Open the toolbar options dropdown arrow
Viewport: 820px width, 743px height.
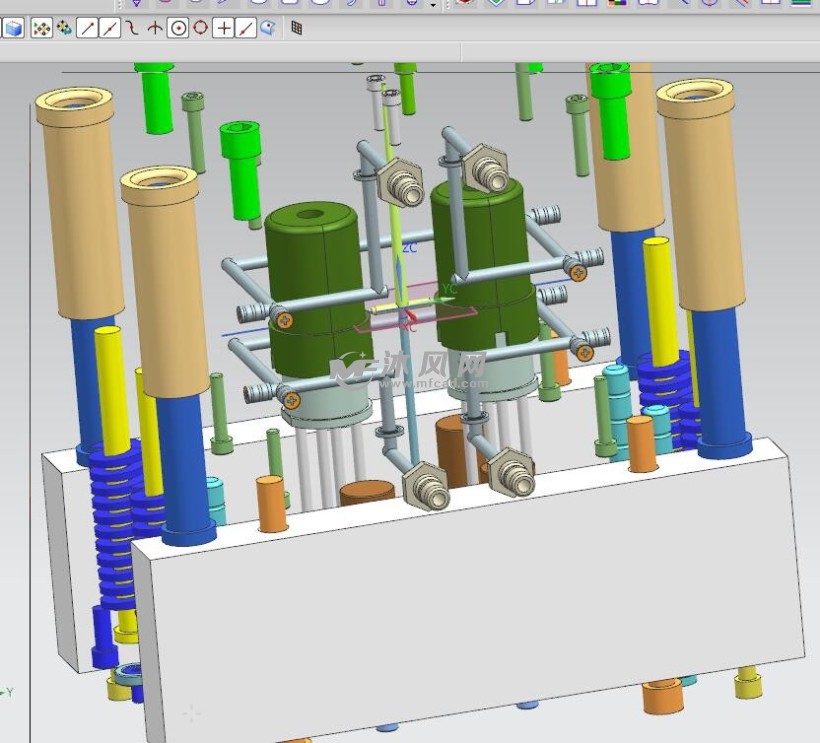click(x=433, y=5)
